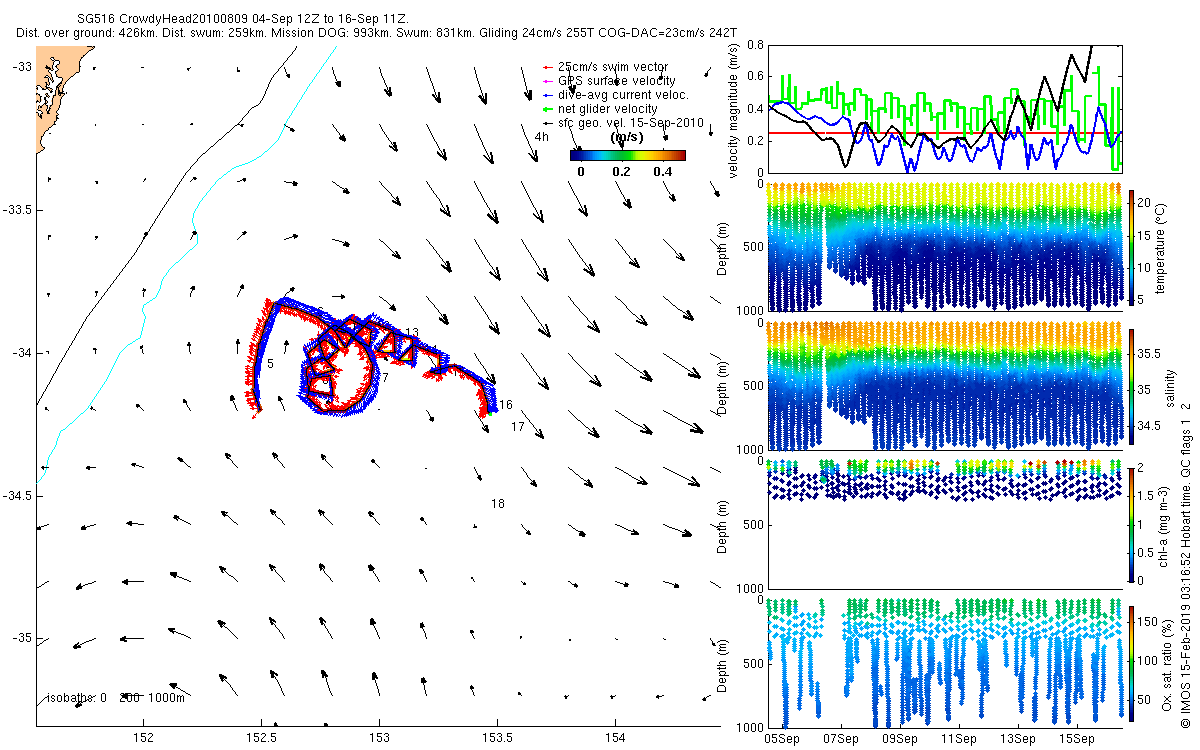This screenshot has height=750, width=1200.
Task: Click the 'velocity magnitude (m/s)' axis label
Action: (x=734, y=109)
